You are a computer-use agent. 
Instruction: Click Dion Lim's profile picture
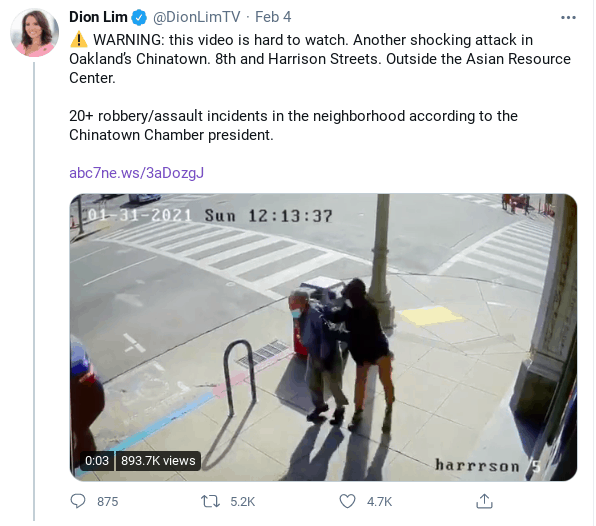[x=35, y=33]
